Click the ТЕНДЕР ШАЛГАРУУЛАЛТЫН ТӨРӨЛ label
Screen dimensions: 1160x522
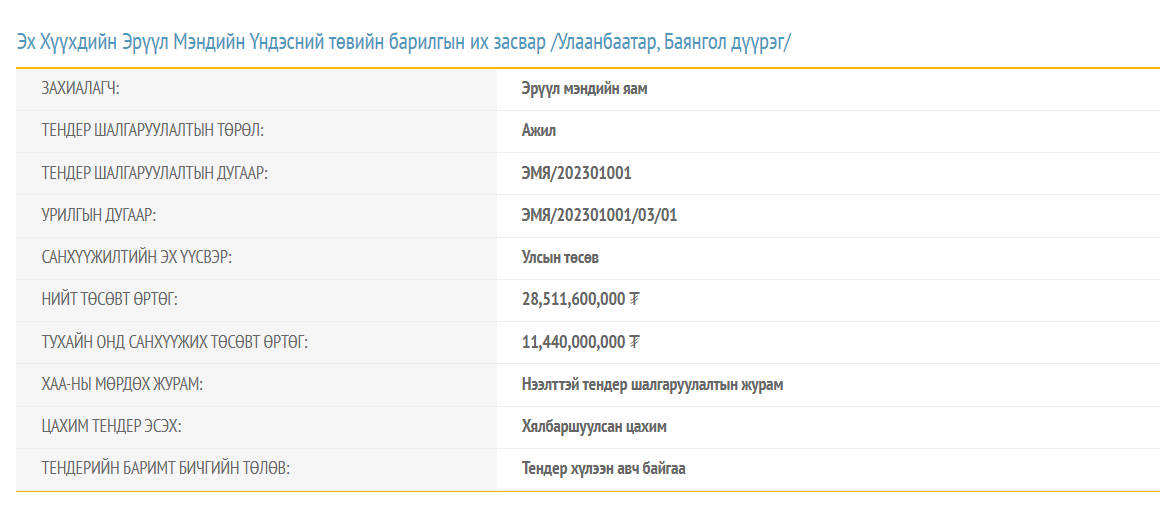pos(152,131)
